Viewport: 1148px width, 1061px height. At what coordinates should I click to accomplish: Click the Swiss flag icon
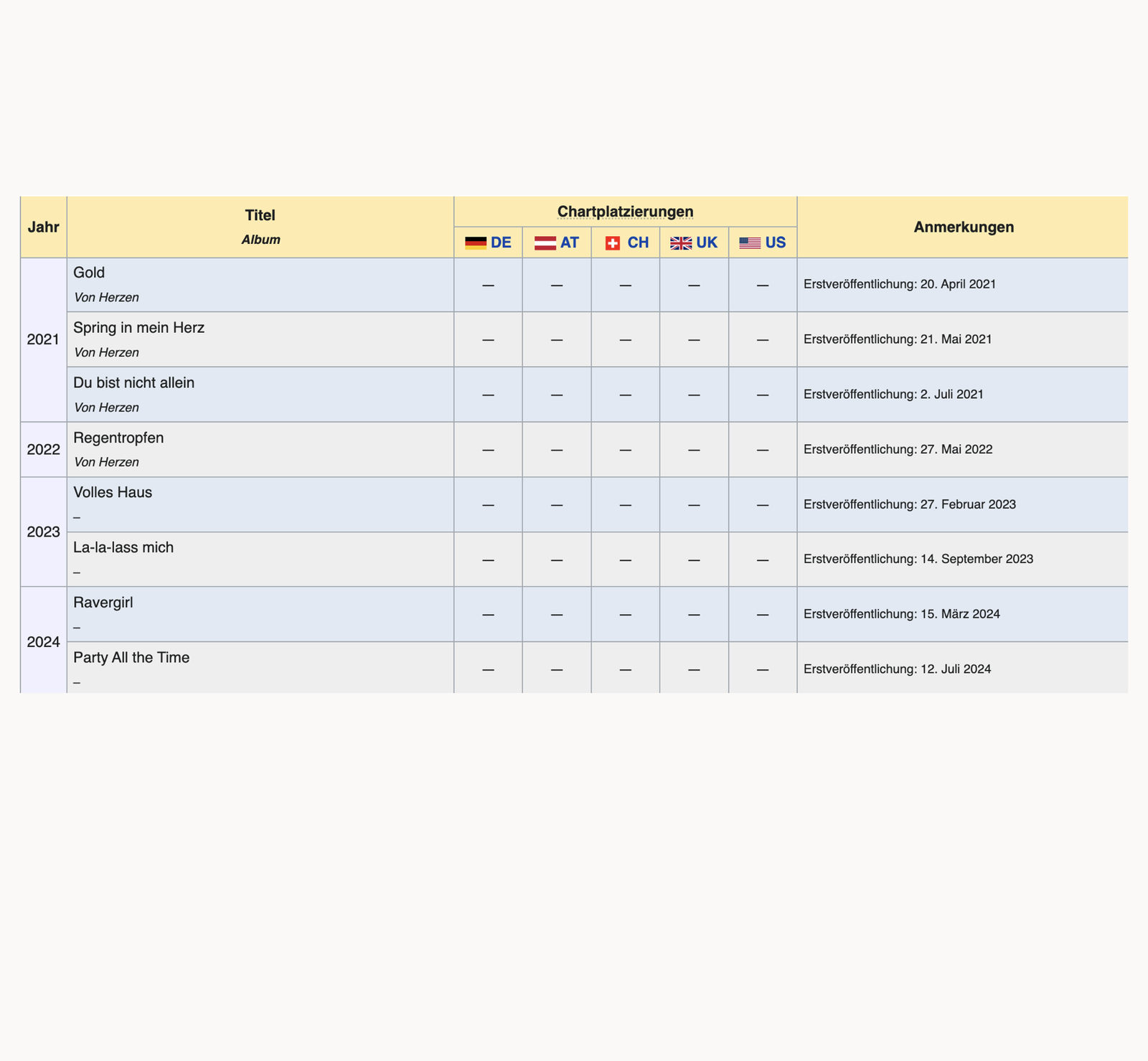click(x=613, y=243)
